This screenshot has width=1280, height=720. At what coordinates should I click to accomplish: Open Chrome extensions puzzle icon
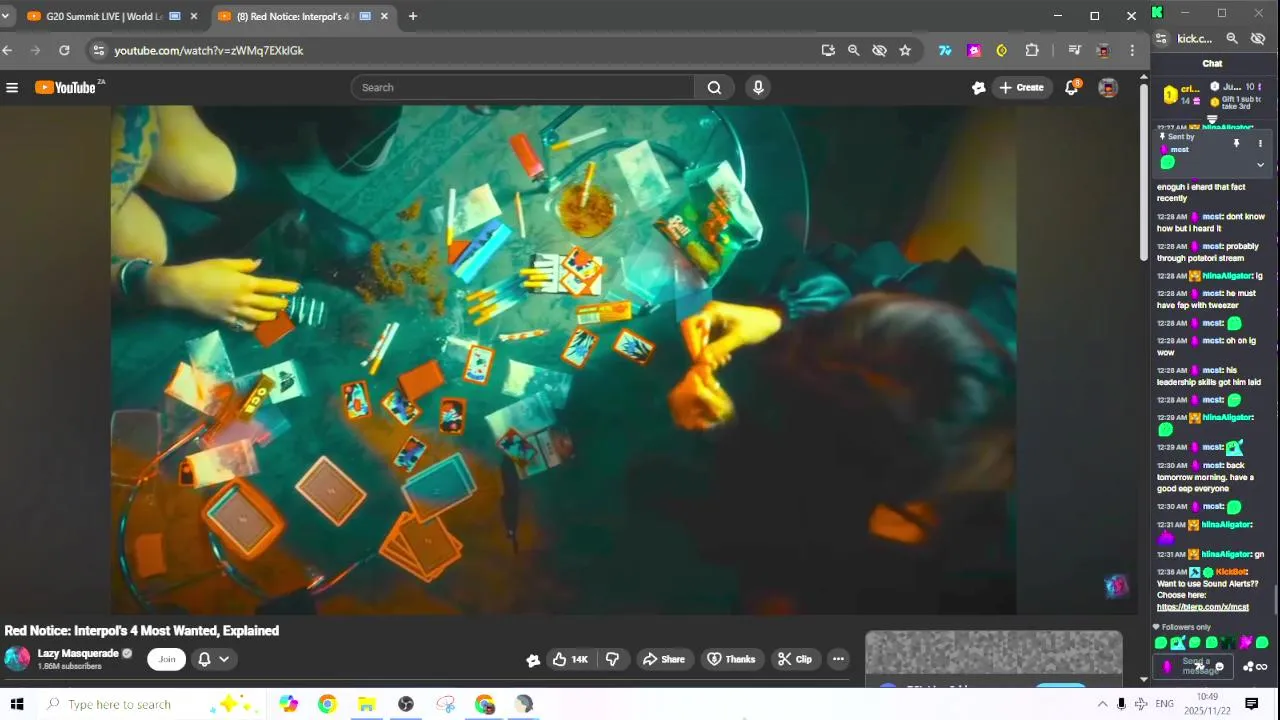(x=1032, y=50)
